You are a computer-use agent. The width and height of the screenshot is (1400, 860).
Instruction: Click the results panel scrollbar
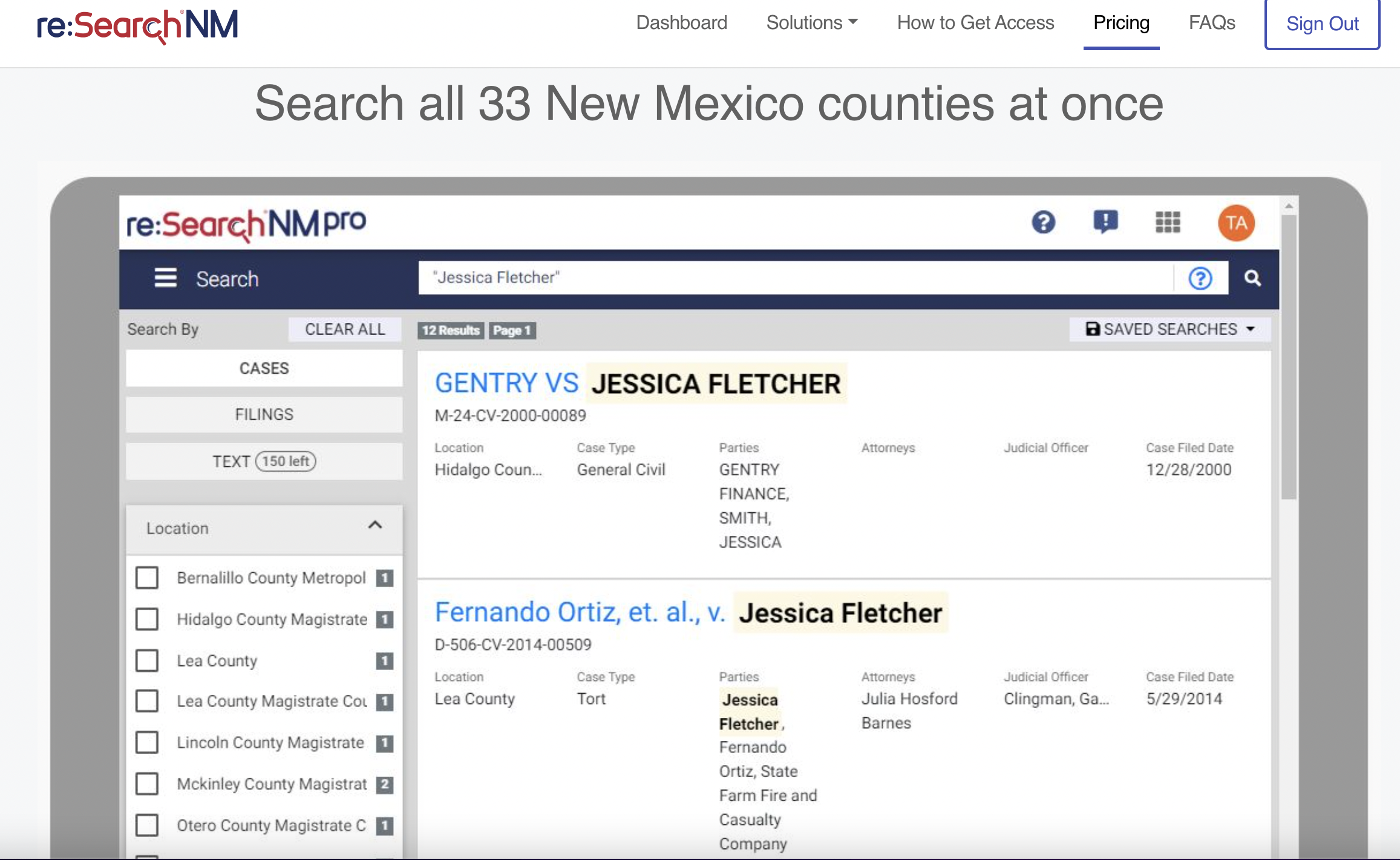click(x=1289, y=357)
